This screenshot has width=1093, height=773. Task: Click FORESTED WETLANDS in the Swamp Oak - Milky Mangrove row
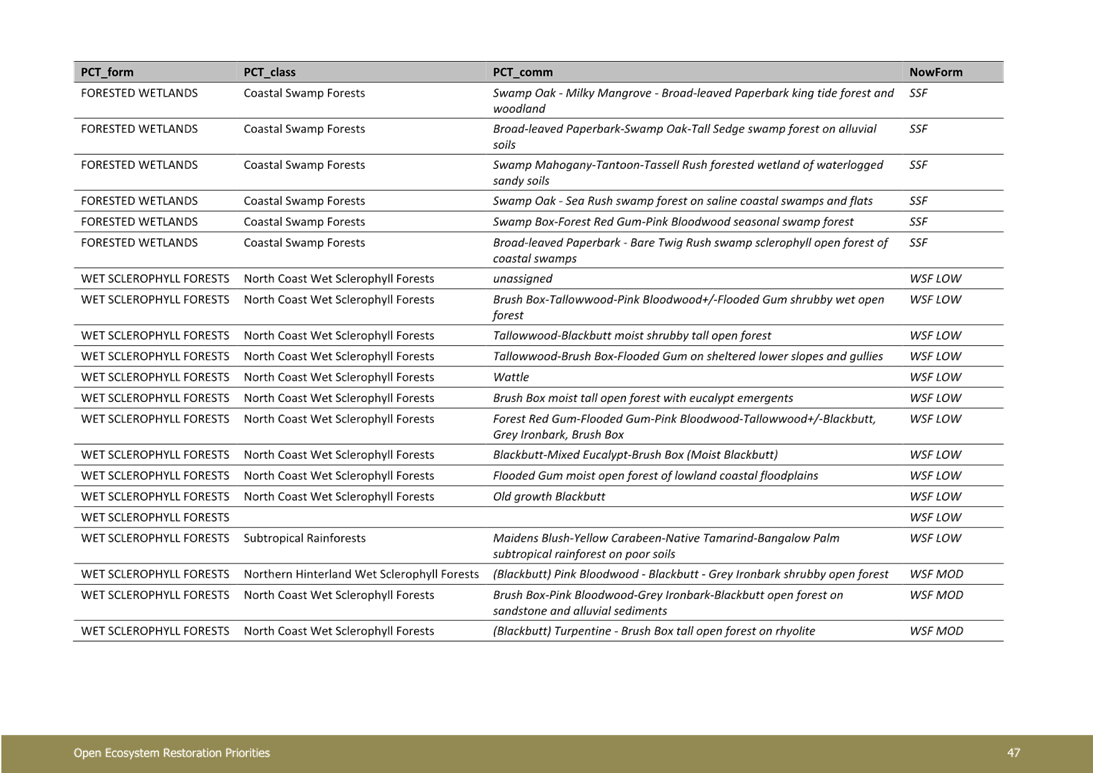click(139, 93)
